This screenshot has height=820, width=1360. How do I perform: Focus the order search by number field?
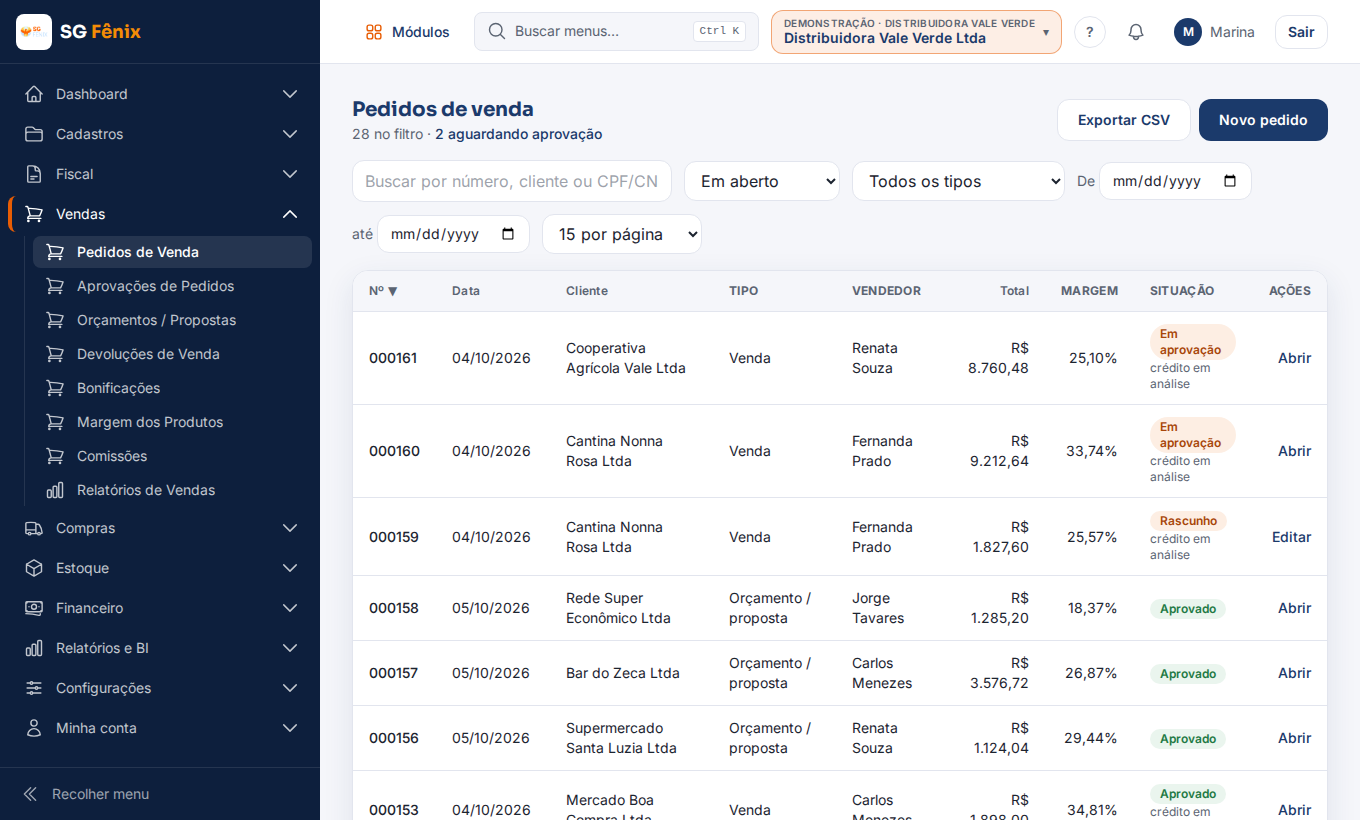click(x=512, y=181)
